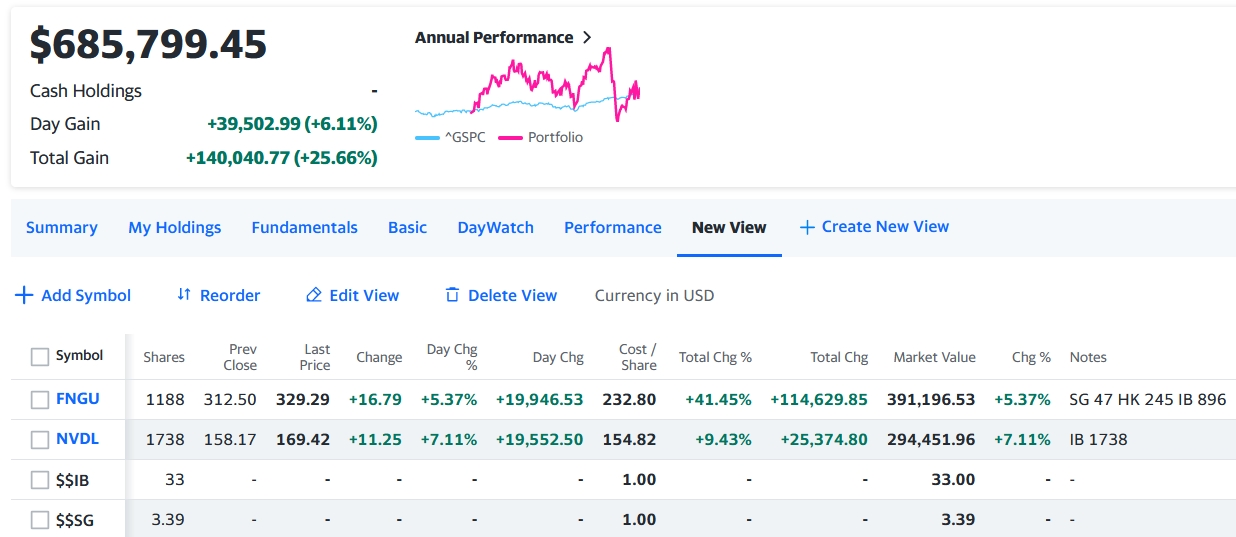Go to the Fundamentals tab
1236x537 pixels.
coord(304,227)
